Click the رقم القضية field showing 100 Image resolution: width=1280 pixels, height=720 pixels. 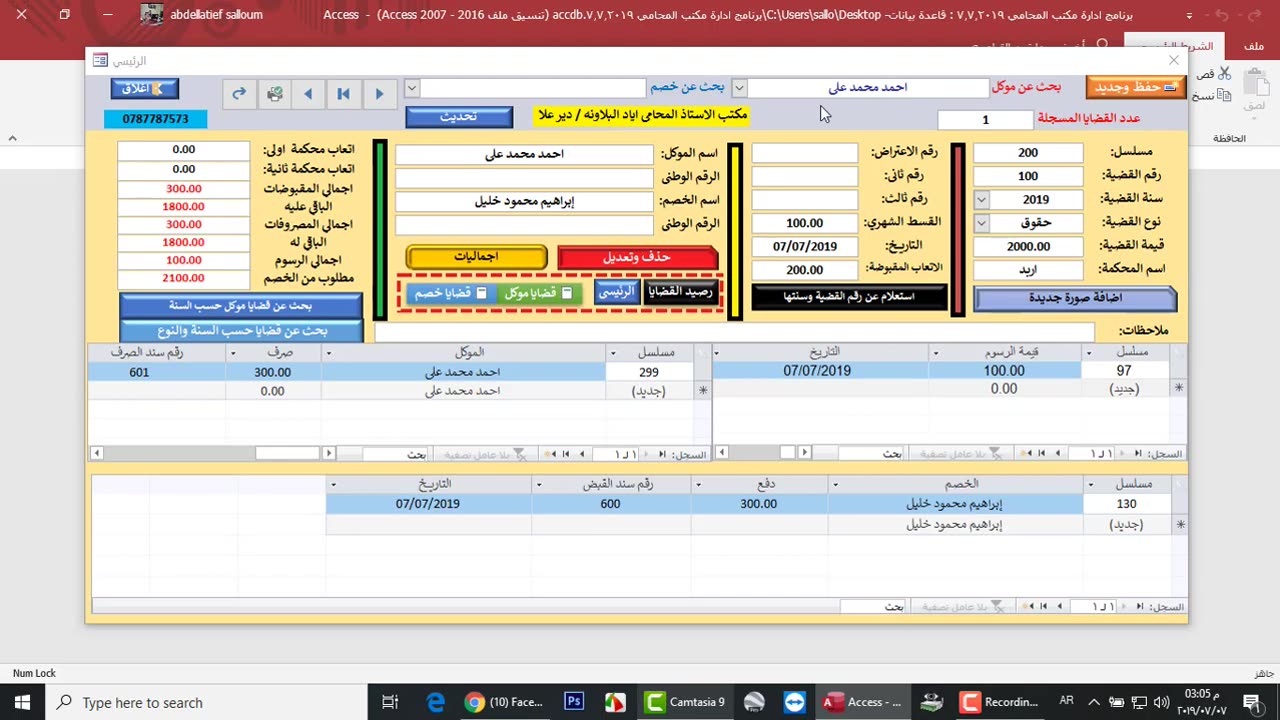1028,176
